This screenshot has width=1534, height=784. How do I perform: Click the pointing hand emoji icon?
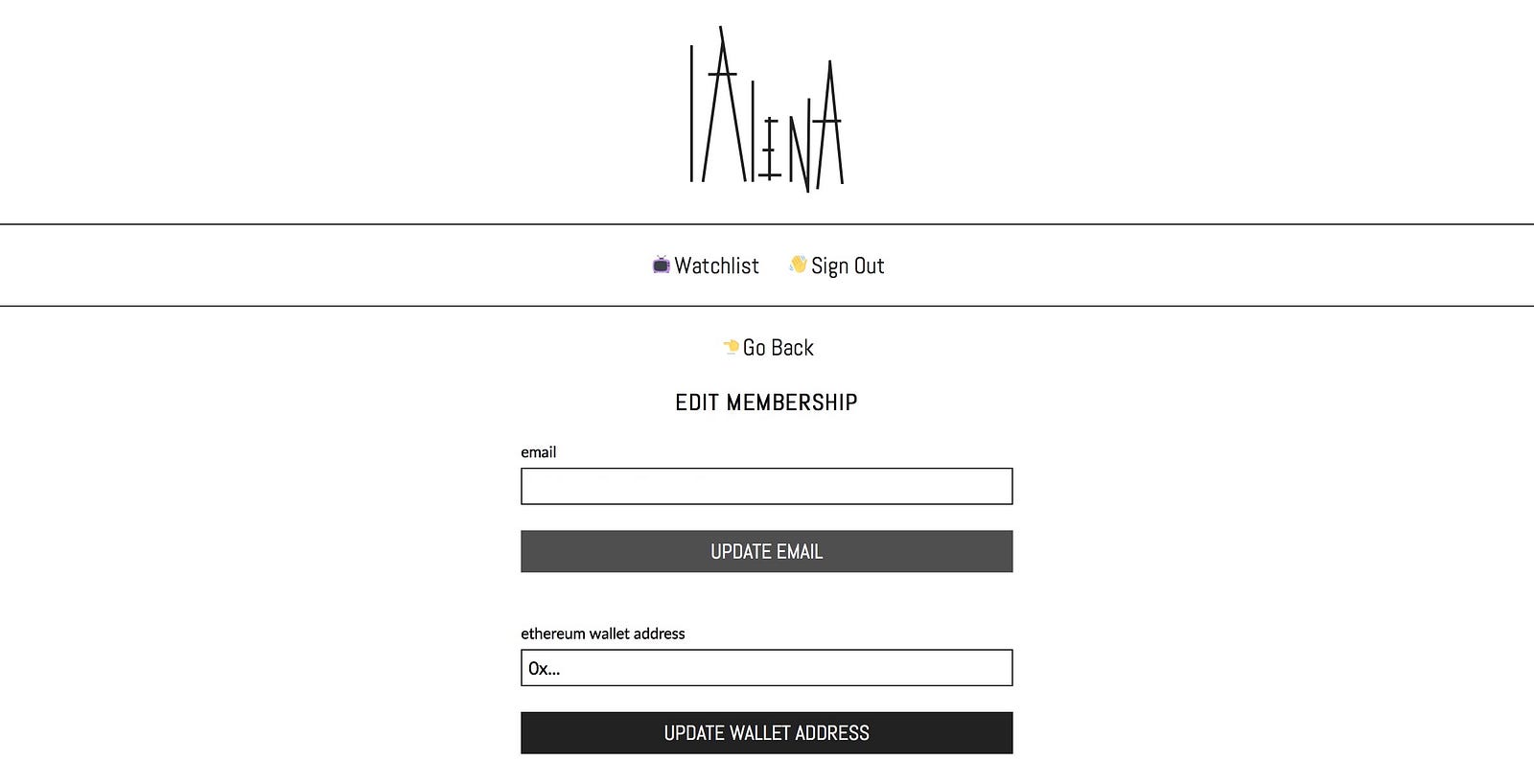(731, 346)
